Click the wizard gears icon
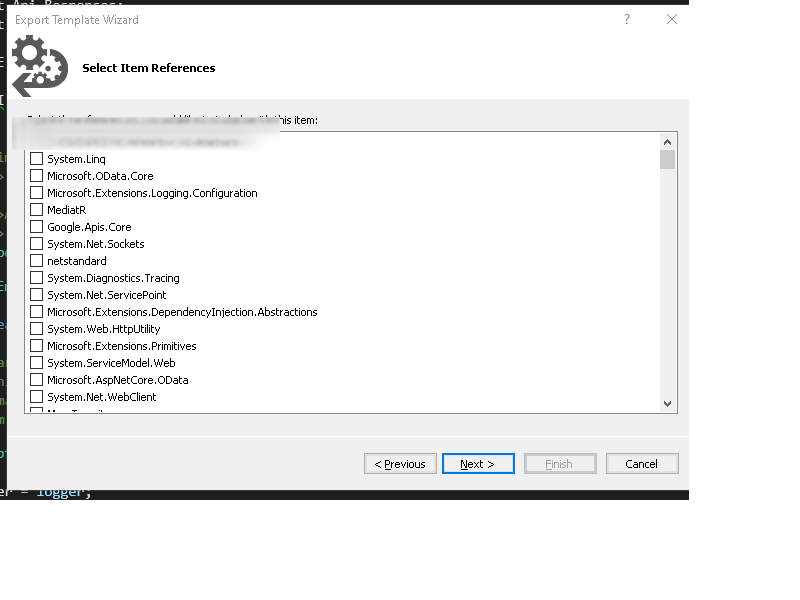 pyautogui.click(x=40, y=66)
